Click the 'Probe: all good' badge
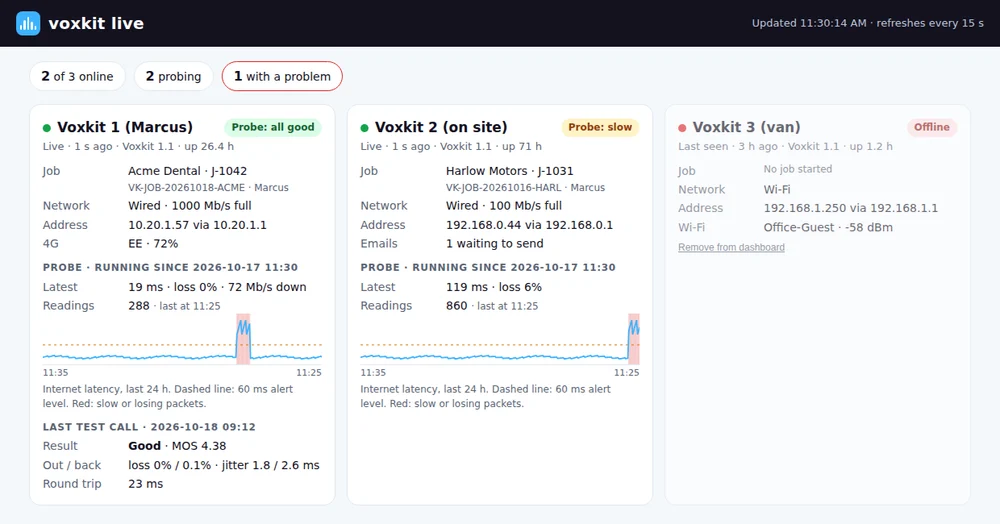The image size is (1000, 524). pos(273,127)
